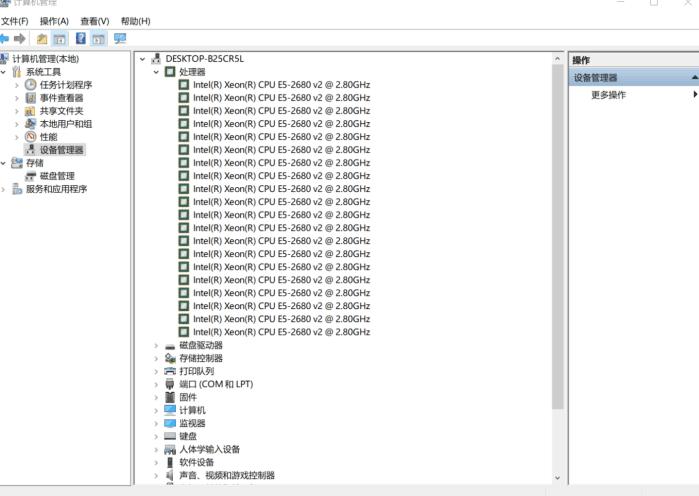Viewport: 699px width, 496px height.
Task: Expand the 任务计划程序 node
Action: click(17, 85)
